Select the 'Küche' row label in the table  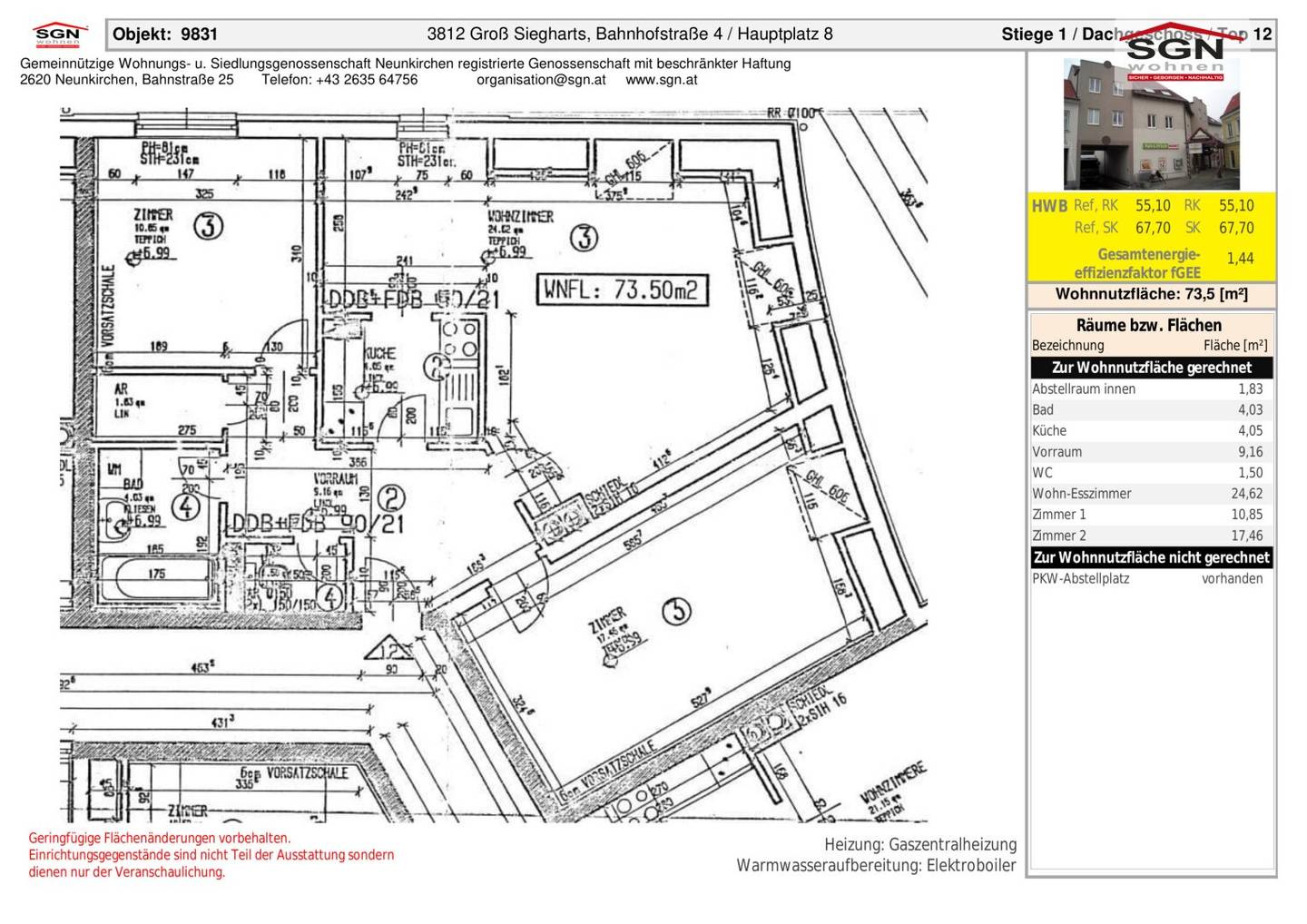1049,430
